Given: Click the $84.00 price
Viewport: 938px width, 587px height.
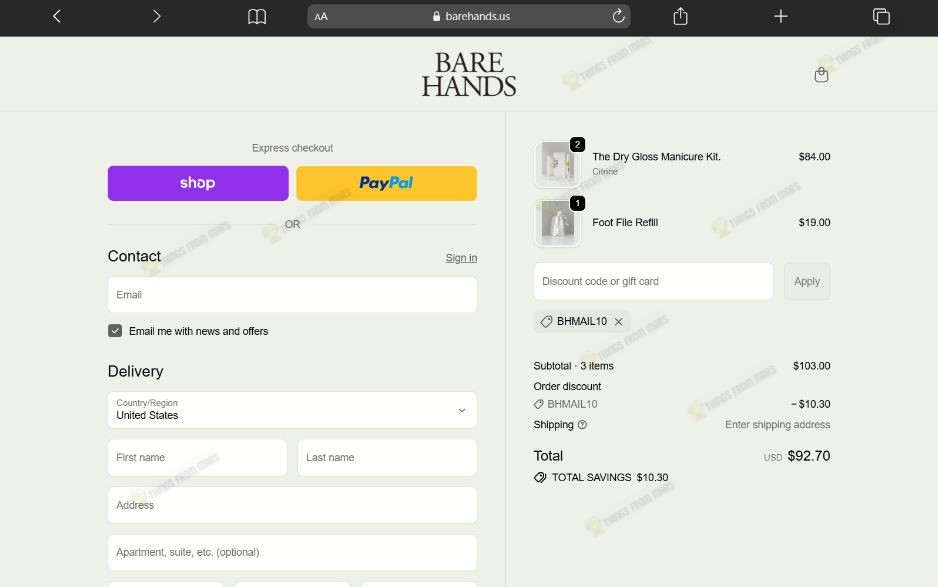Looking at the screenshot, I should coord(814,157).
